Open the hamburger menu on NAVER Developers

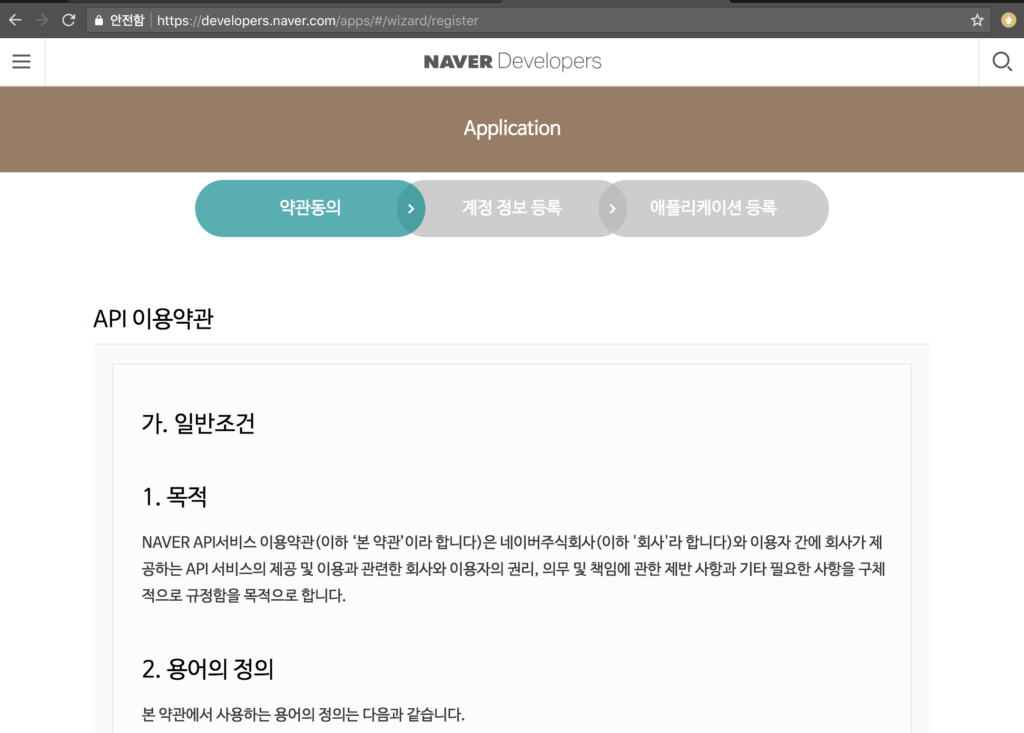point(22,61)
